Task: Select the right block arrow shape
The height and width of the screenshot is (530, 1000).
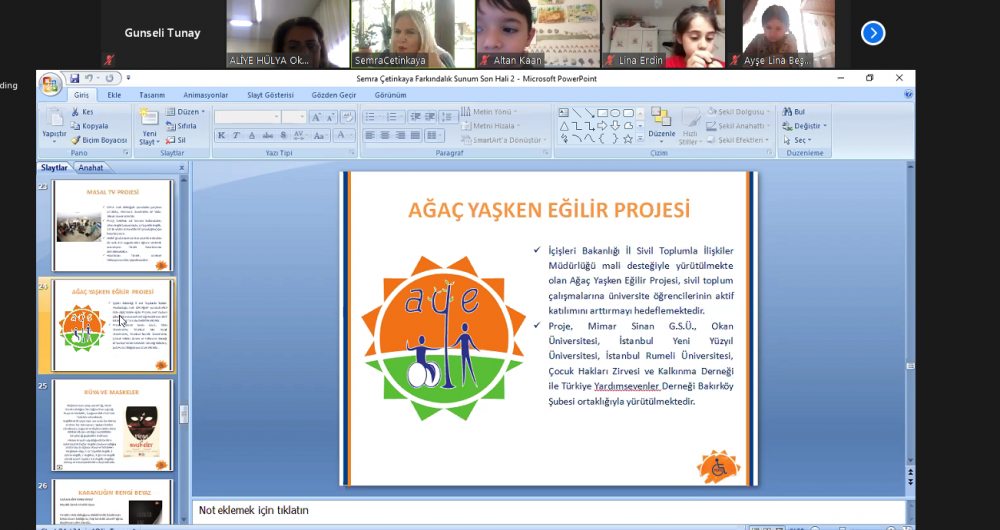Action: [602, 126]
